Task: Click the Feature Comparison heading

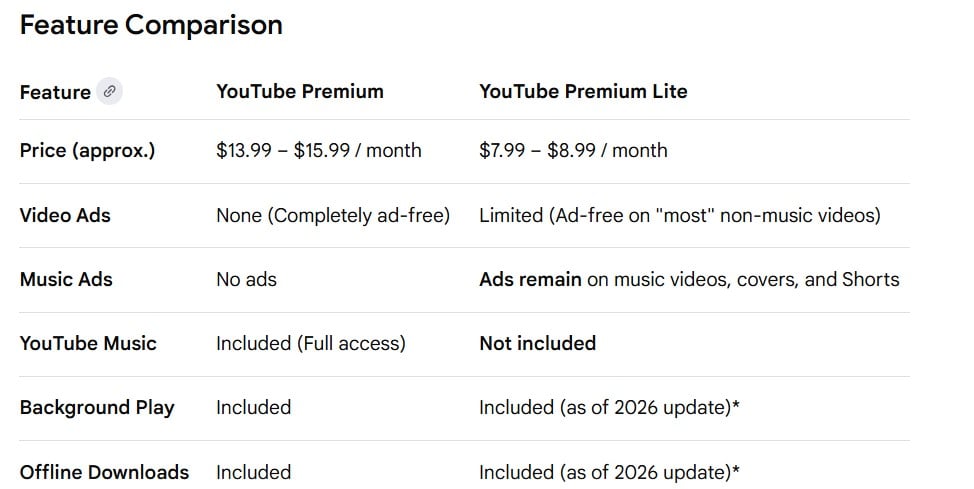Action: pos(151,25)
